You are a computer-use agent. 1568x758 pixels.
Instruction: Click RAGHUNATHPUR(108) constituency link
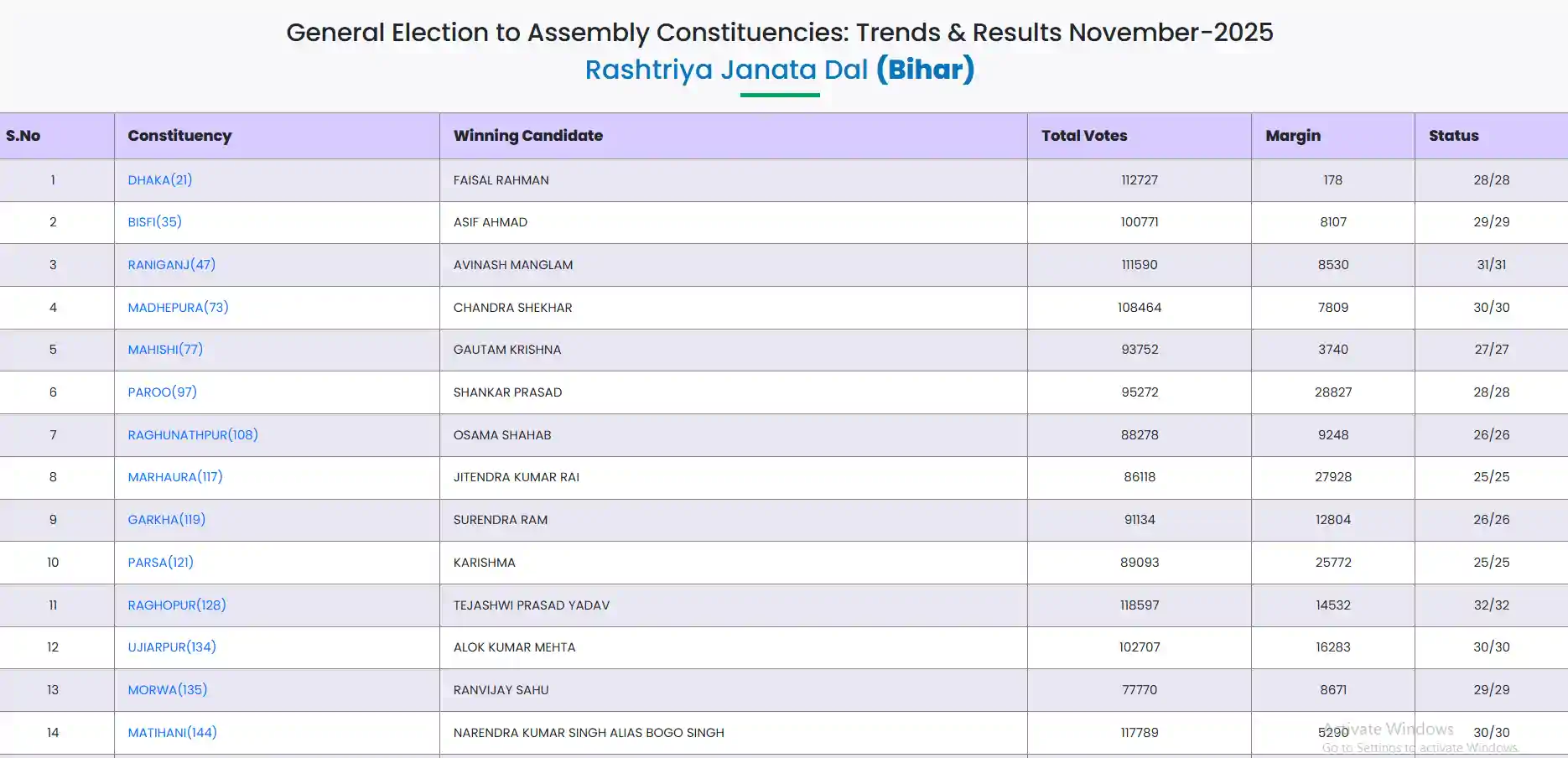coord(193,434)
